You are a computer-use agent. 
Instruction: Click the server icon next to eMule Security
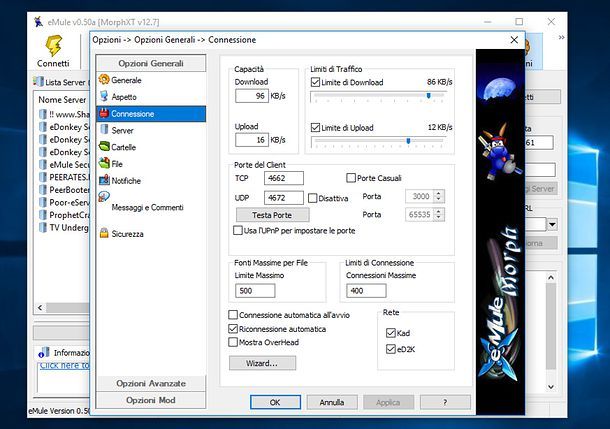(43, 165)
